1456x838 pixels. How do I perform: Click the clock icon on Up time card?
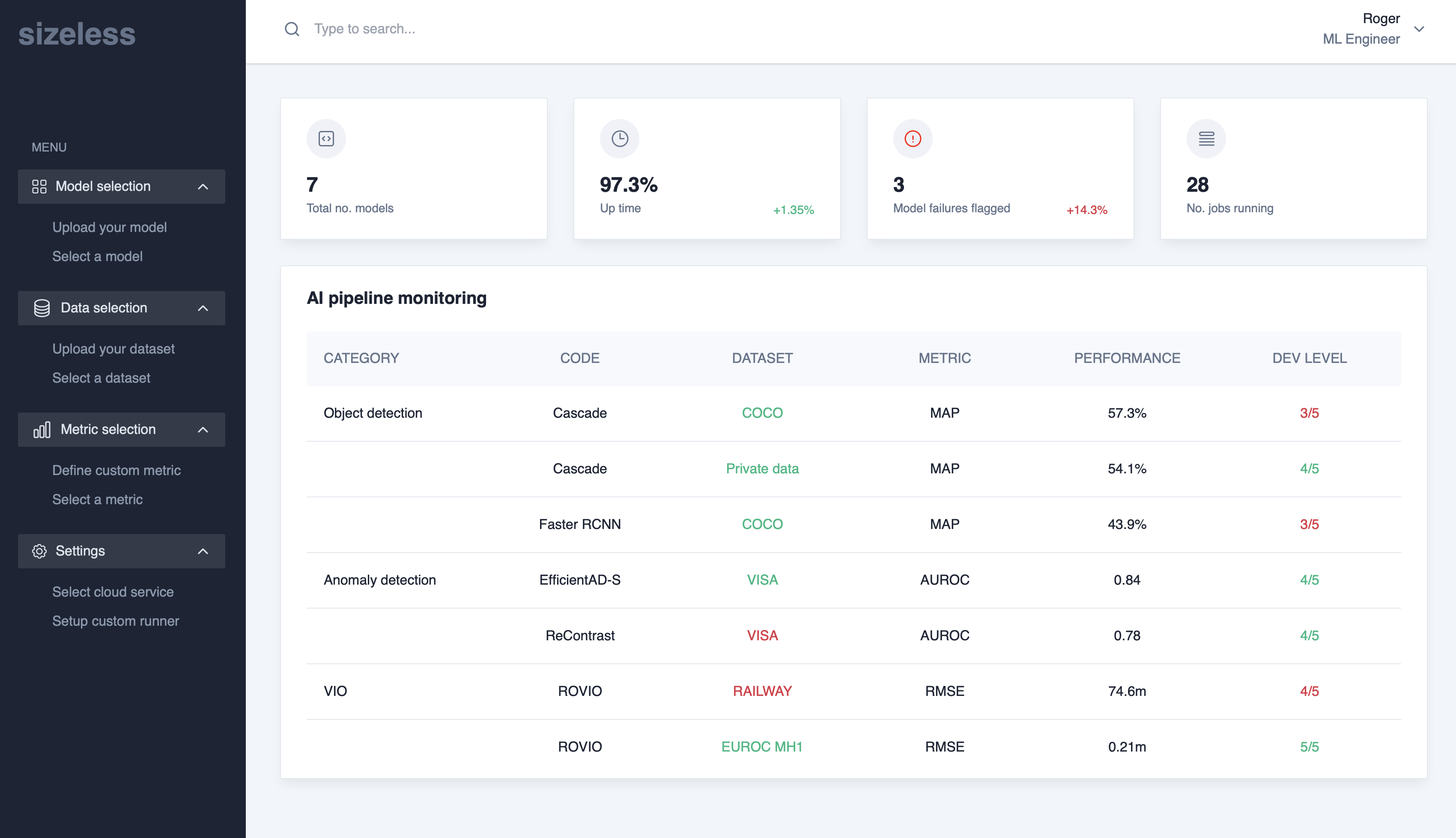coord(620,139)
